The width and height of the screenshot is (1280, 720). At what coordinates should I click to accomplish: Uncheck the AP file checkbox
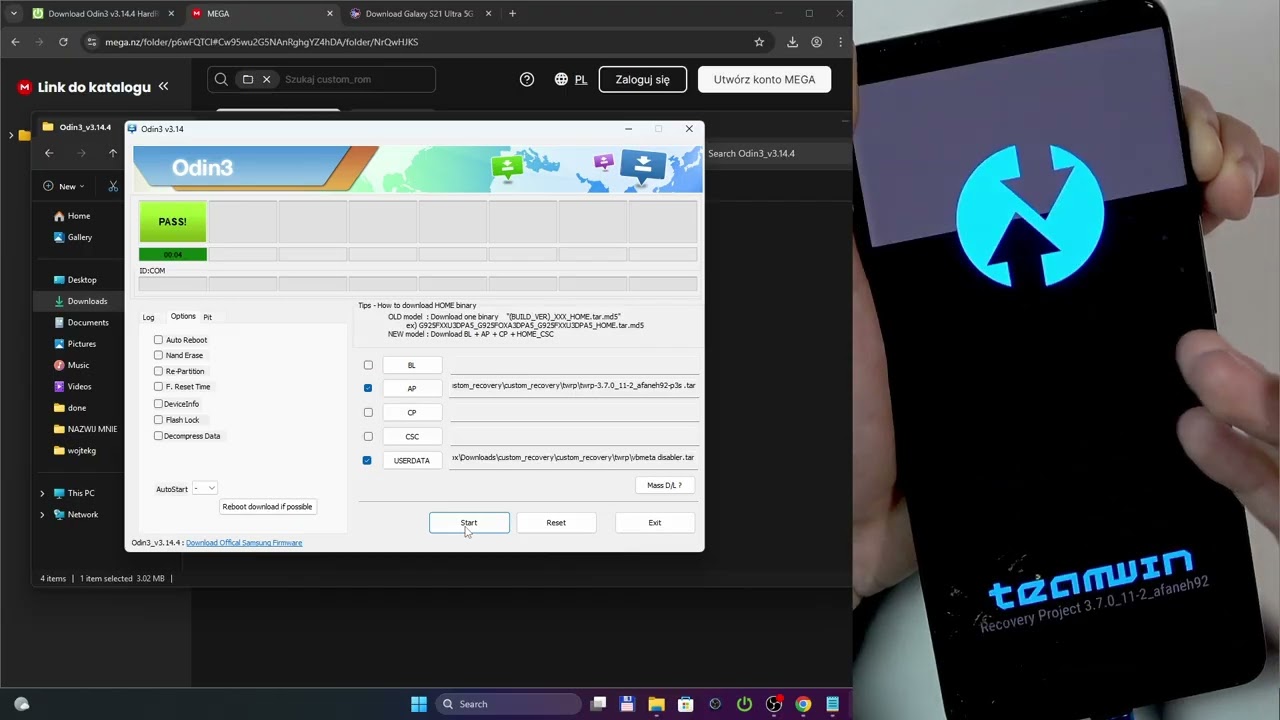click(368, 388)
